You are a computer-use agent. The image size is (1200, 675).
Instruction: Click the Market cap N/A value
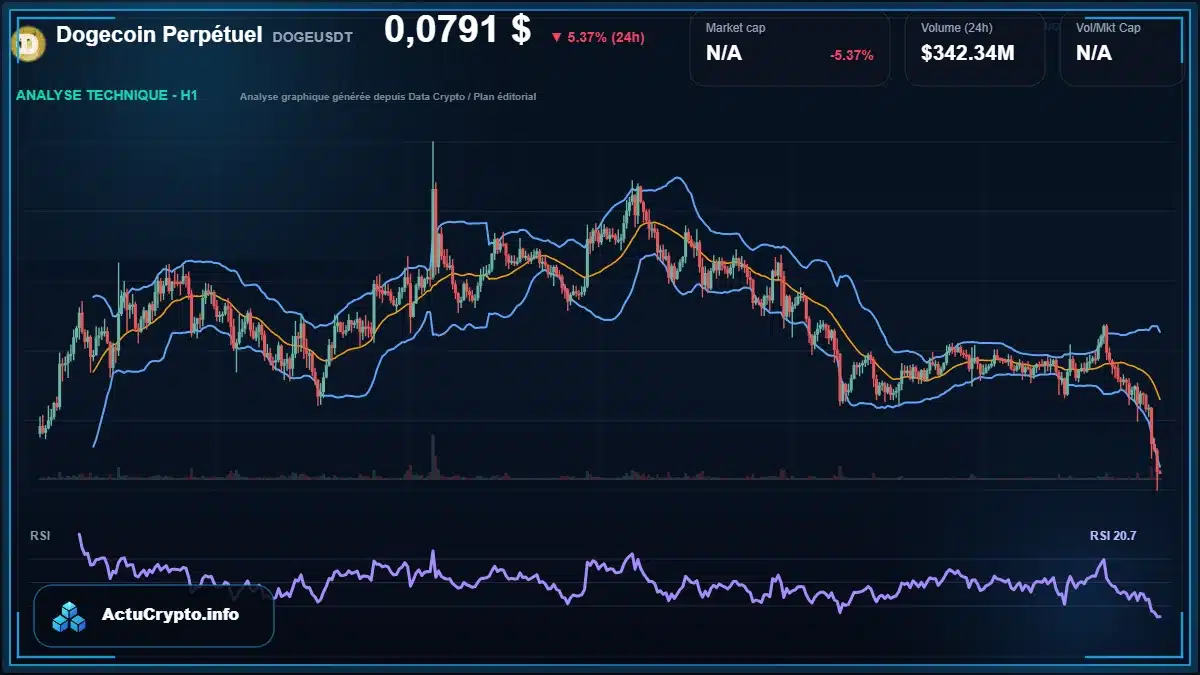point(724,53)
